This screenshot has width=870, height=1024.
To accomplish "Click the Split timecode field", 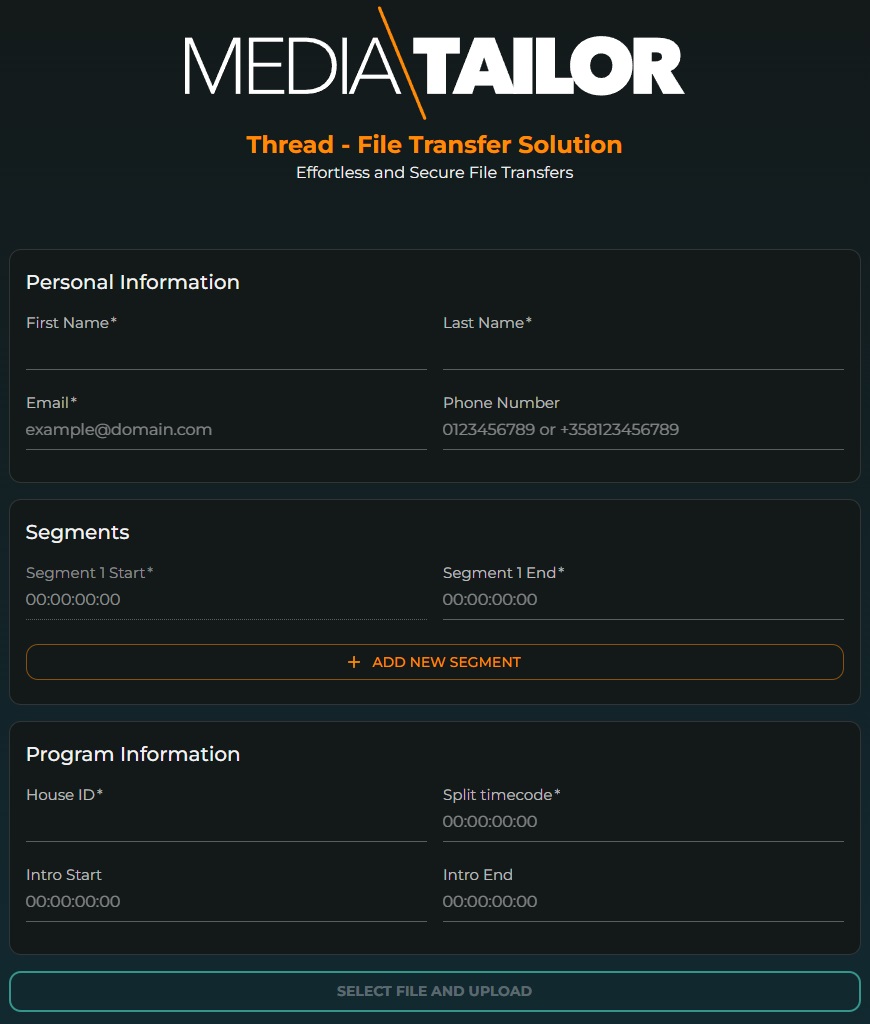I will point(643,822).
